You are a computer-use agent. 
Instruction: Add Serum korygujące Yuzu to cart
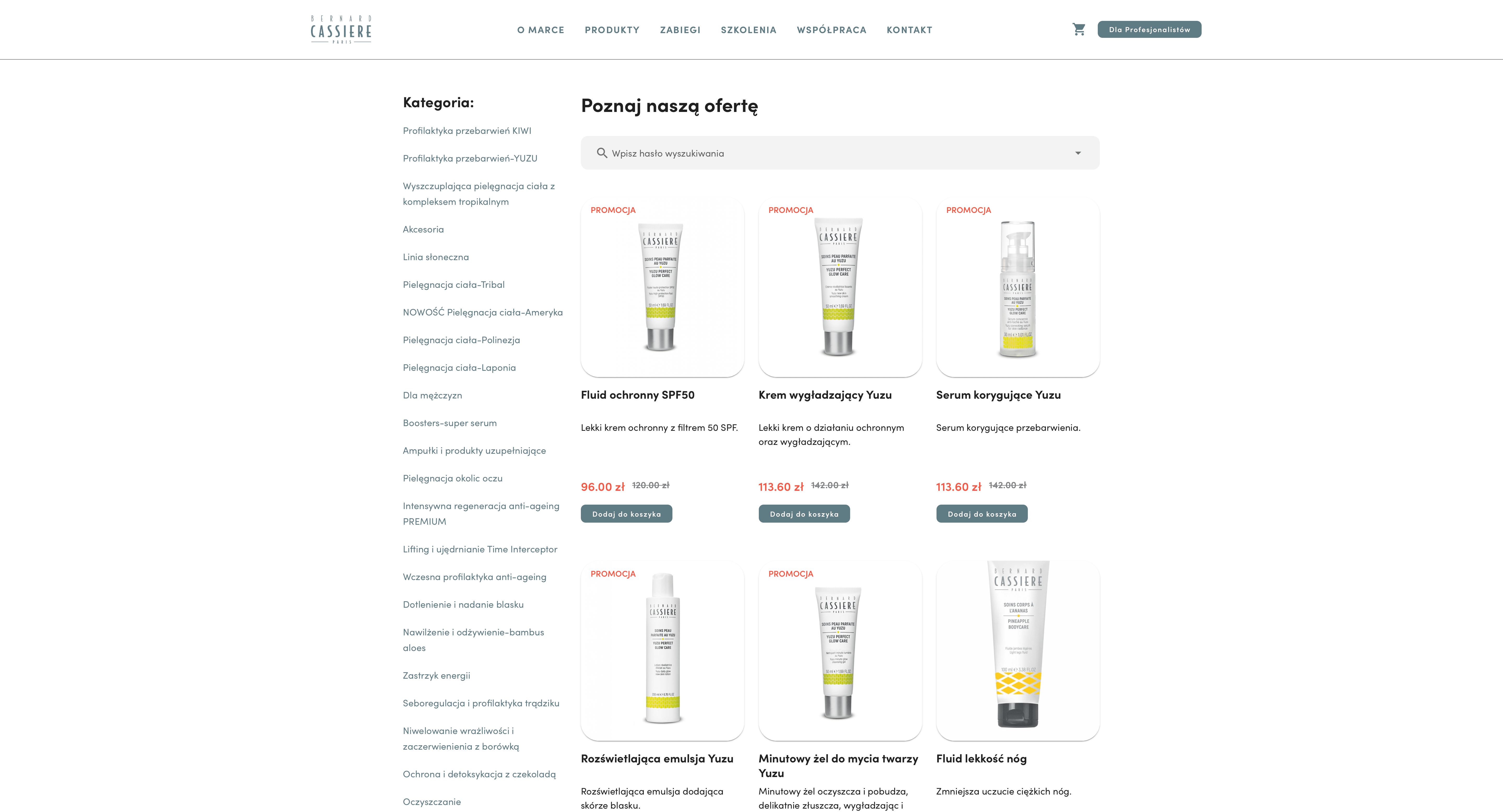(x=981, y=514)
